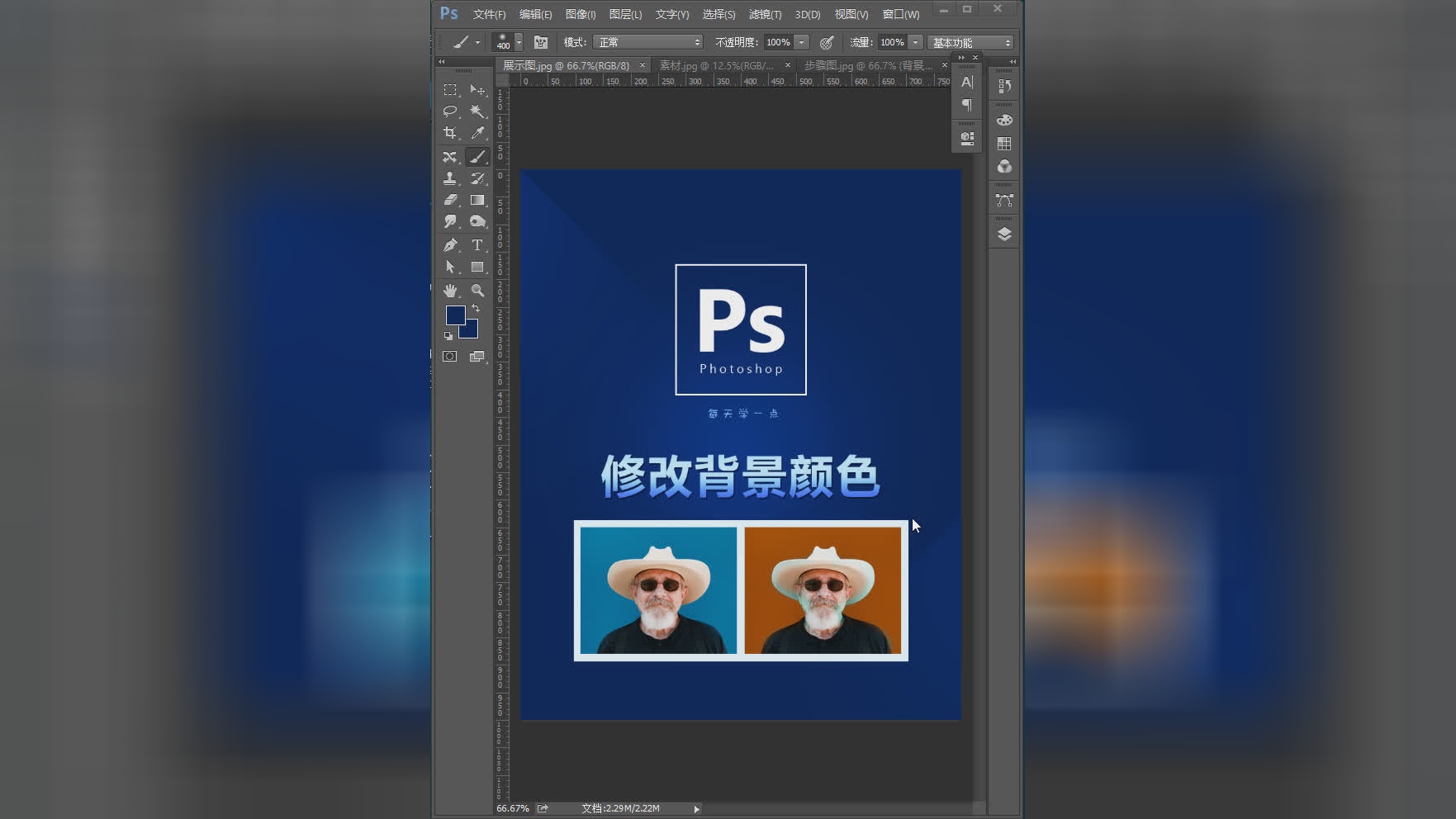The width and height of the screenshot is (1456, 819).
Task: Open the Paragraph panel icon
Action: coord(967,104)
